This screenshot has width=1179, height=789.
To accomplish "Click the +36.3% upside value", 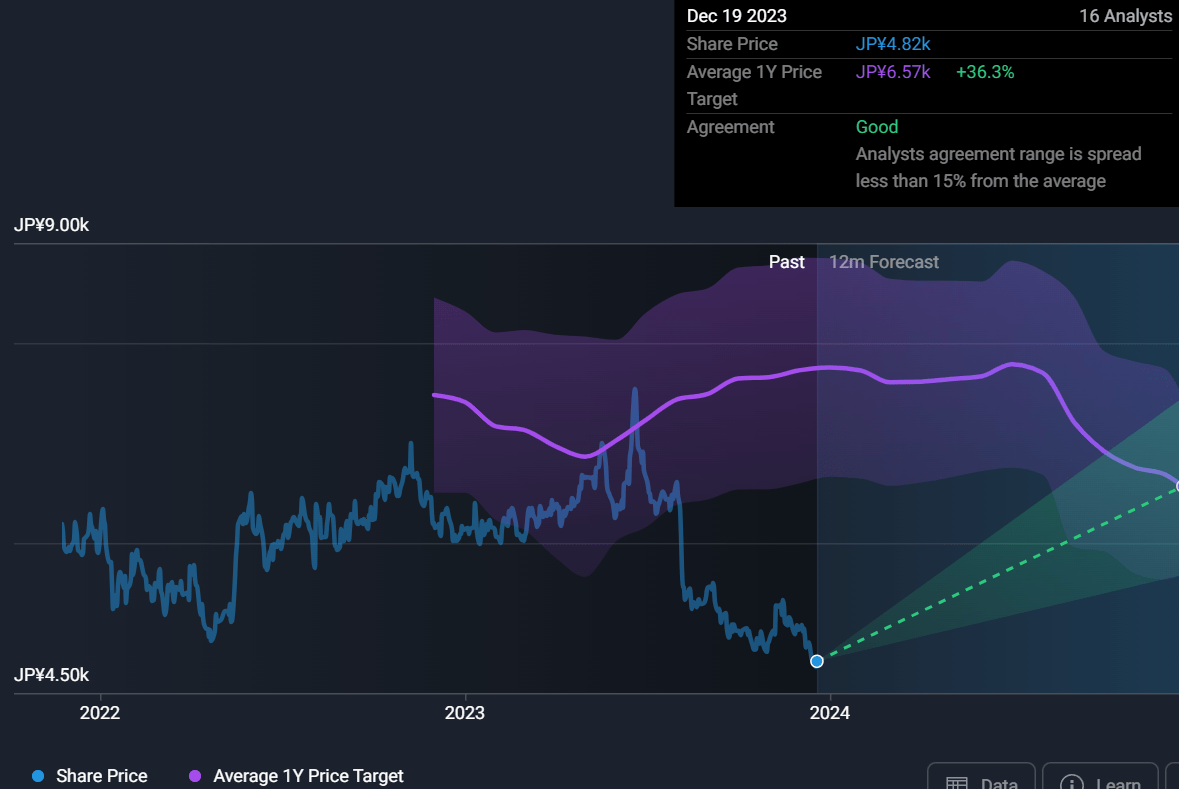I will click(x=985, y=71).
